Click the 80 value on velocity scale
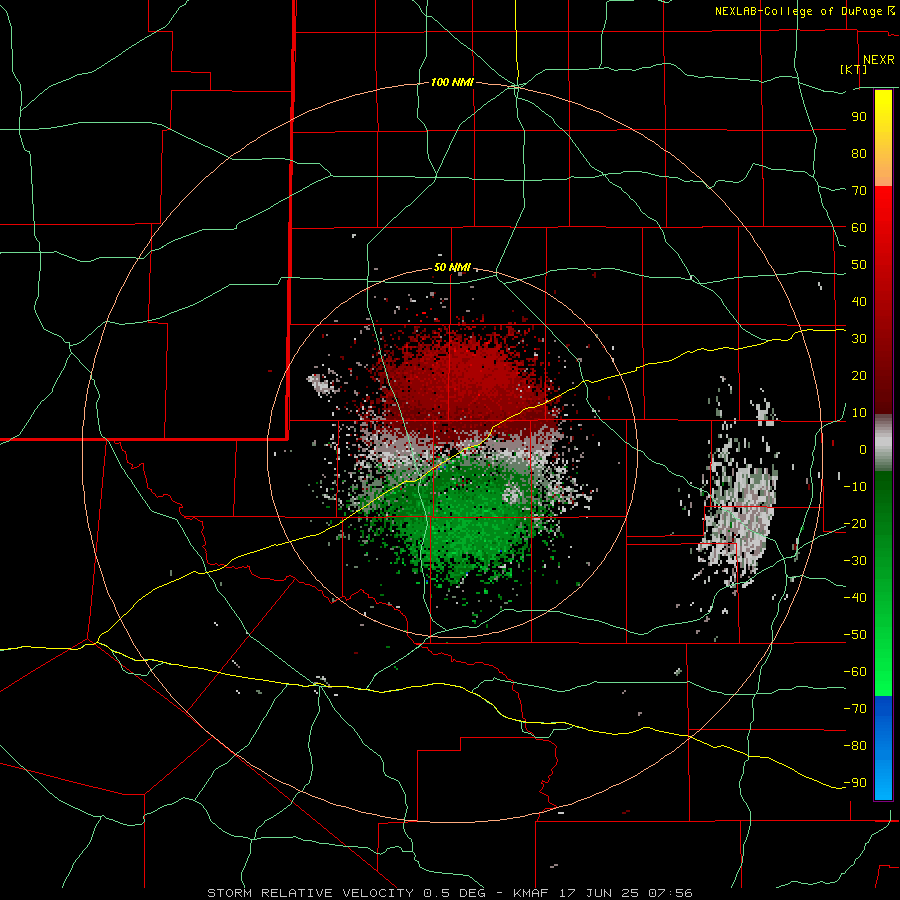 point(859,153)
